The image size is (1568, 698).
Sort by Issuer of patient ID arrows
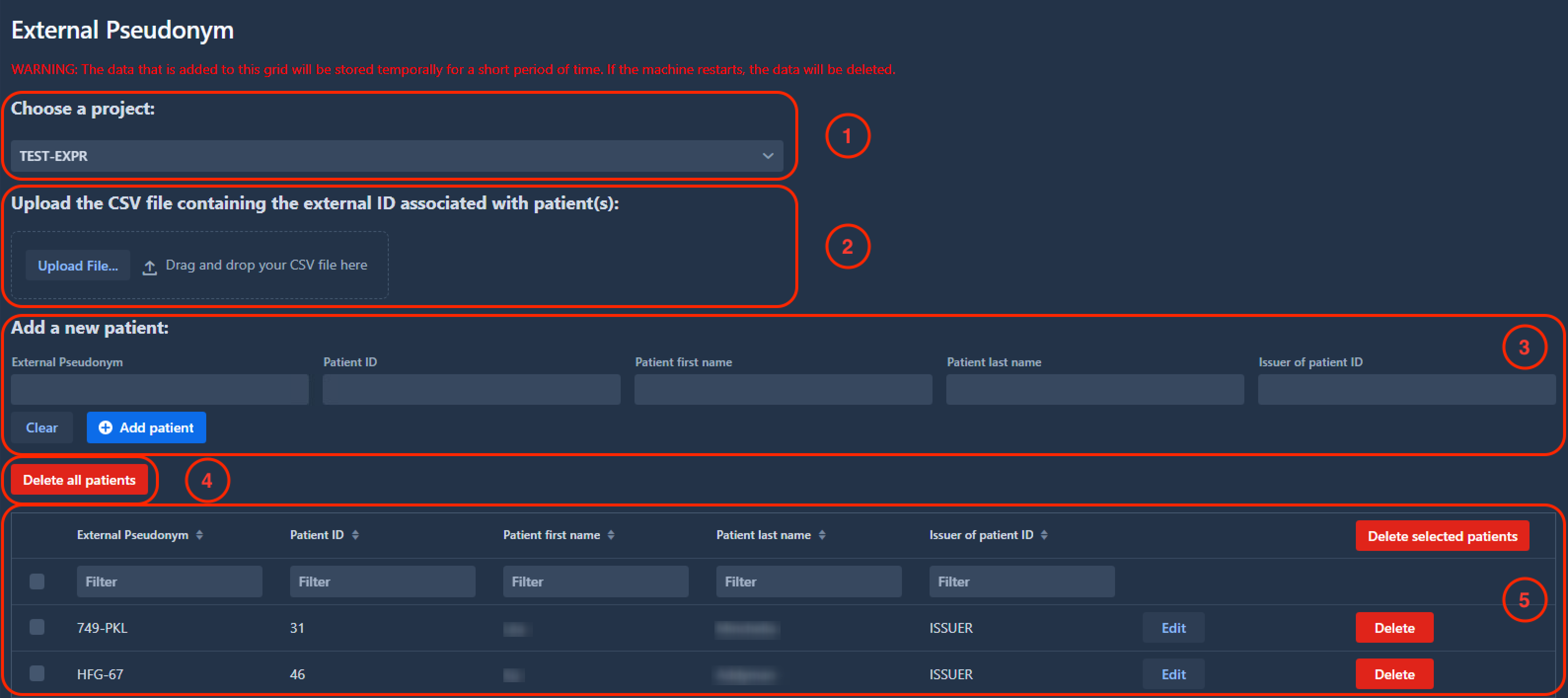tap(1045, 535)
